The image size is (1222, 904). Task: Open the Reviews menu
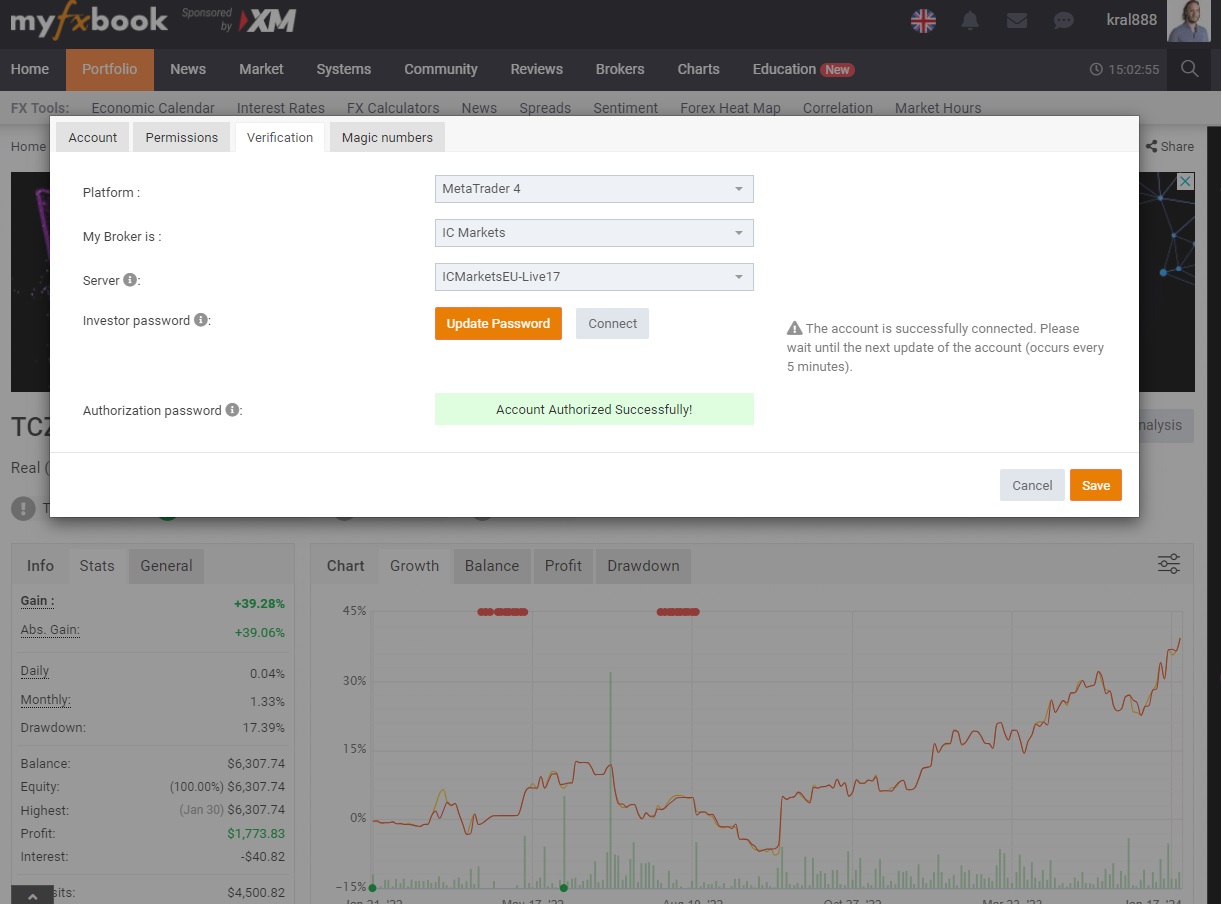pos(537,69)
